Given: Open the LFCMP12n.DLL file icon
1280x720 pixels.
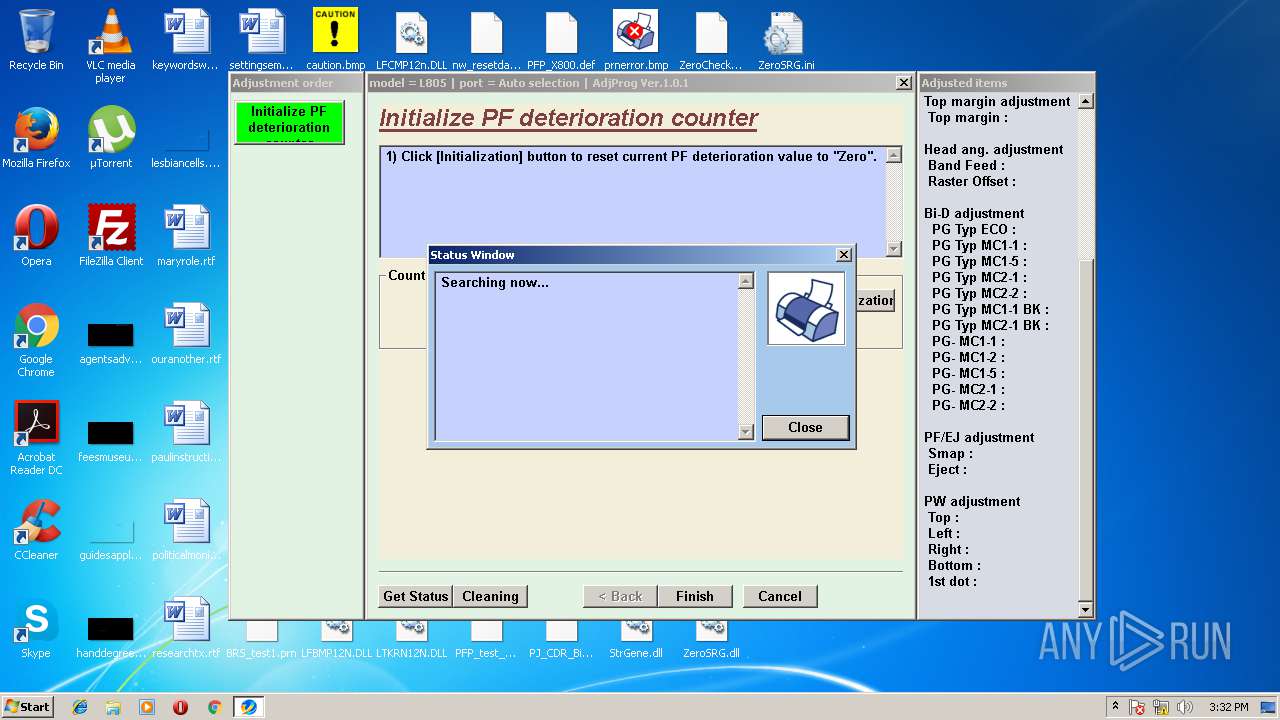Looking at the screenshot, I should click(411, 40).
